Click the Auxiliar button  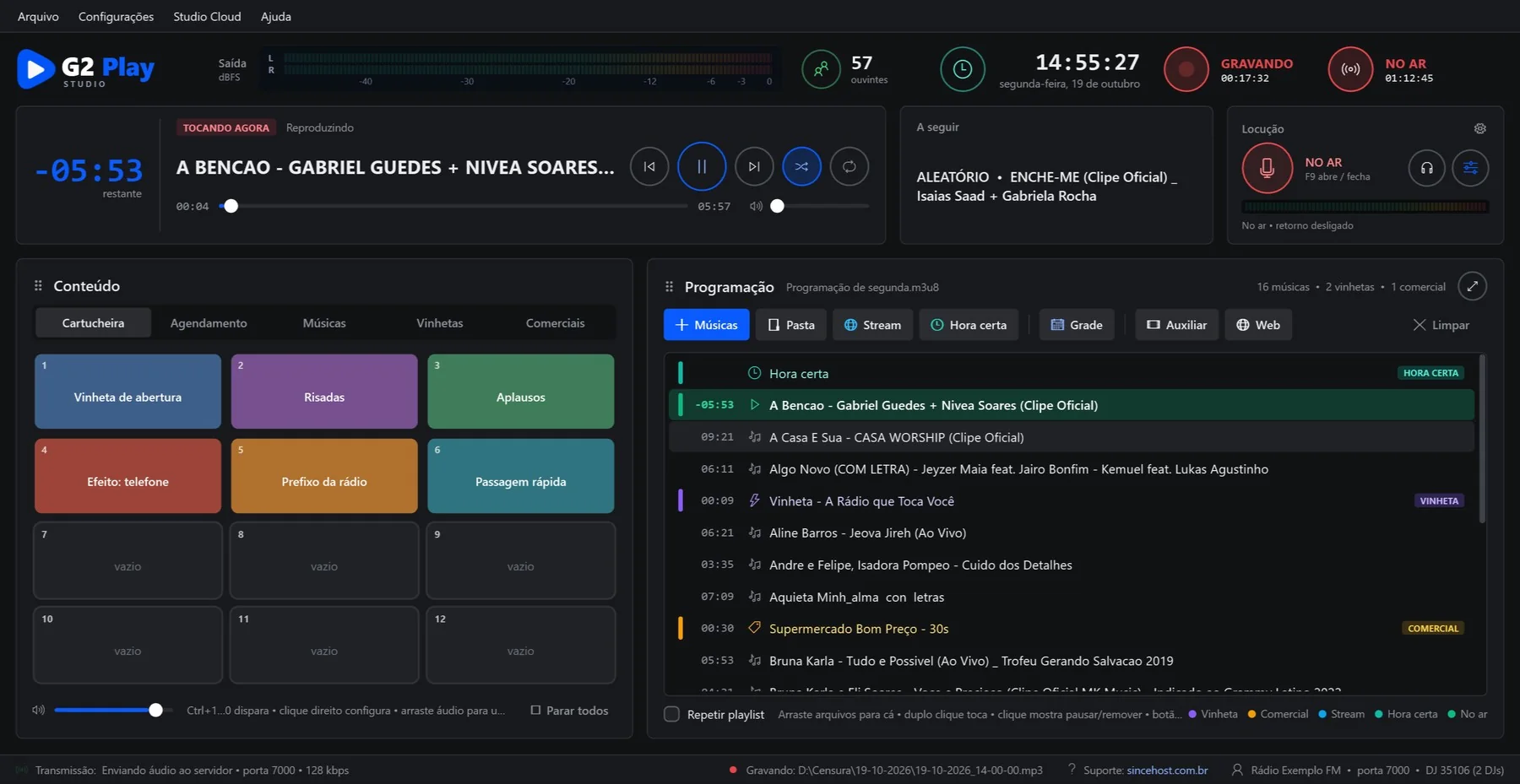point(1176,325)
